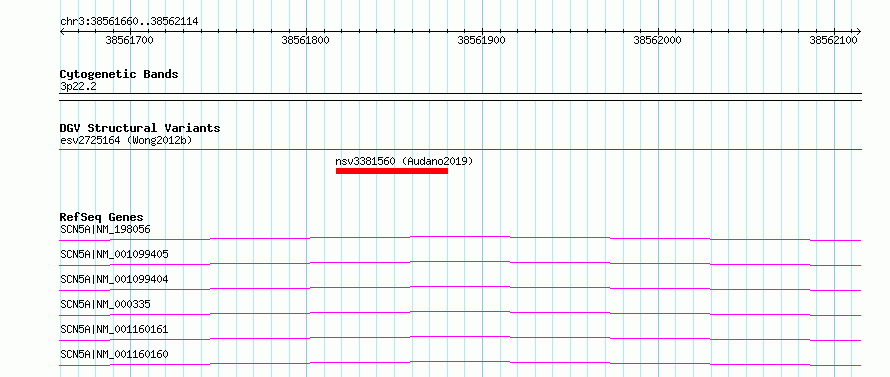Click the ruler's right scroll arrow
The image size is (890, 377).
(858, 32)
